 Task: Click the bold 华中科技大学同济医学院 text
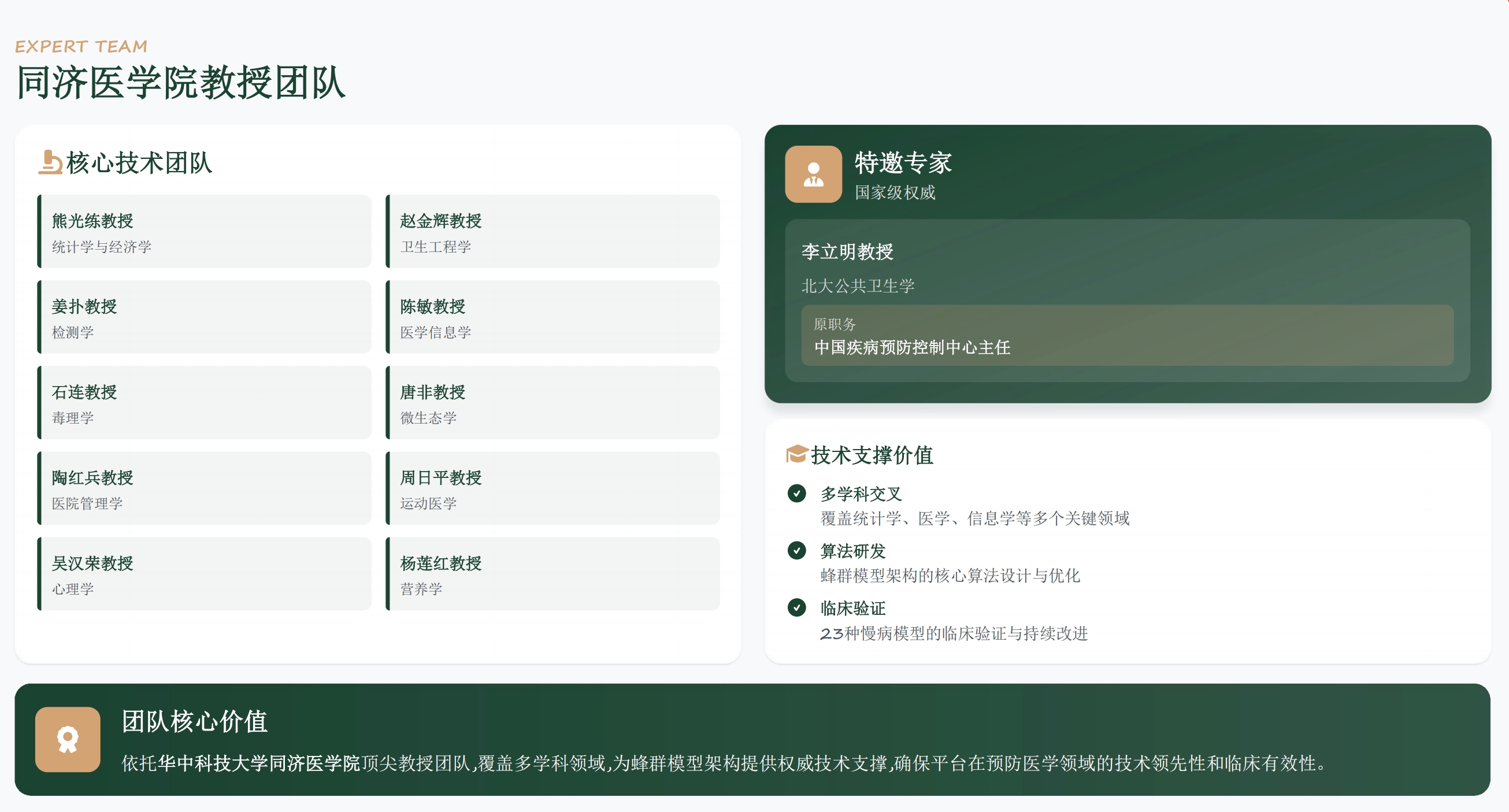pyautogui.click(x=259, y=763)
